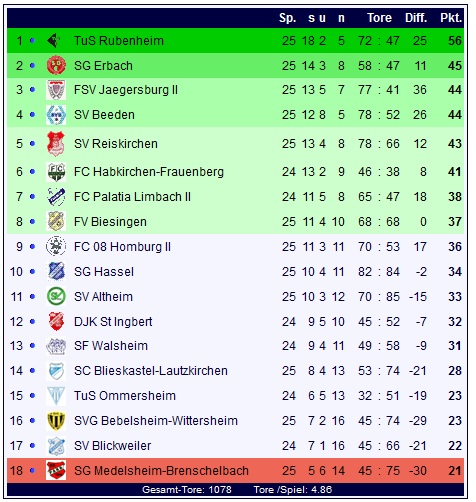Click the Pkt. column header
This screenshot has height=502, width=476.
(x=451, y=18)
